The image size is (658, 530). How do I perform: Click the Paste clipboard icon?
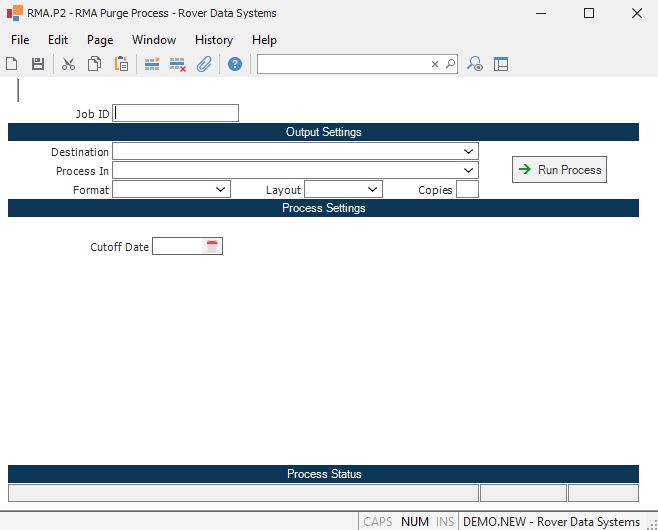pos(121,64)
